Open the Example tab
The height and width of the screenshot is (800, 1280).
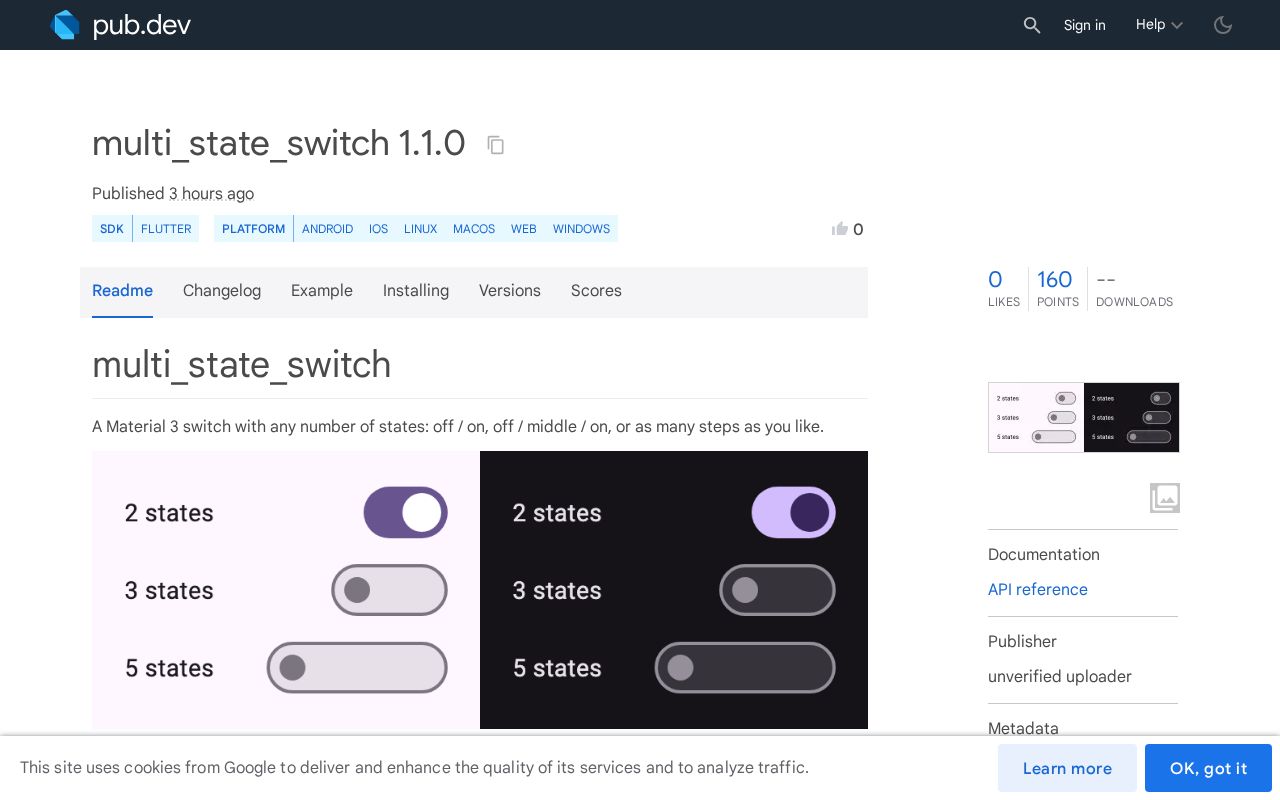point(322,291)
